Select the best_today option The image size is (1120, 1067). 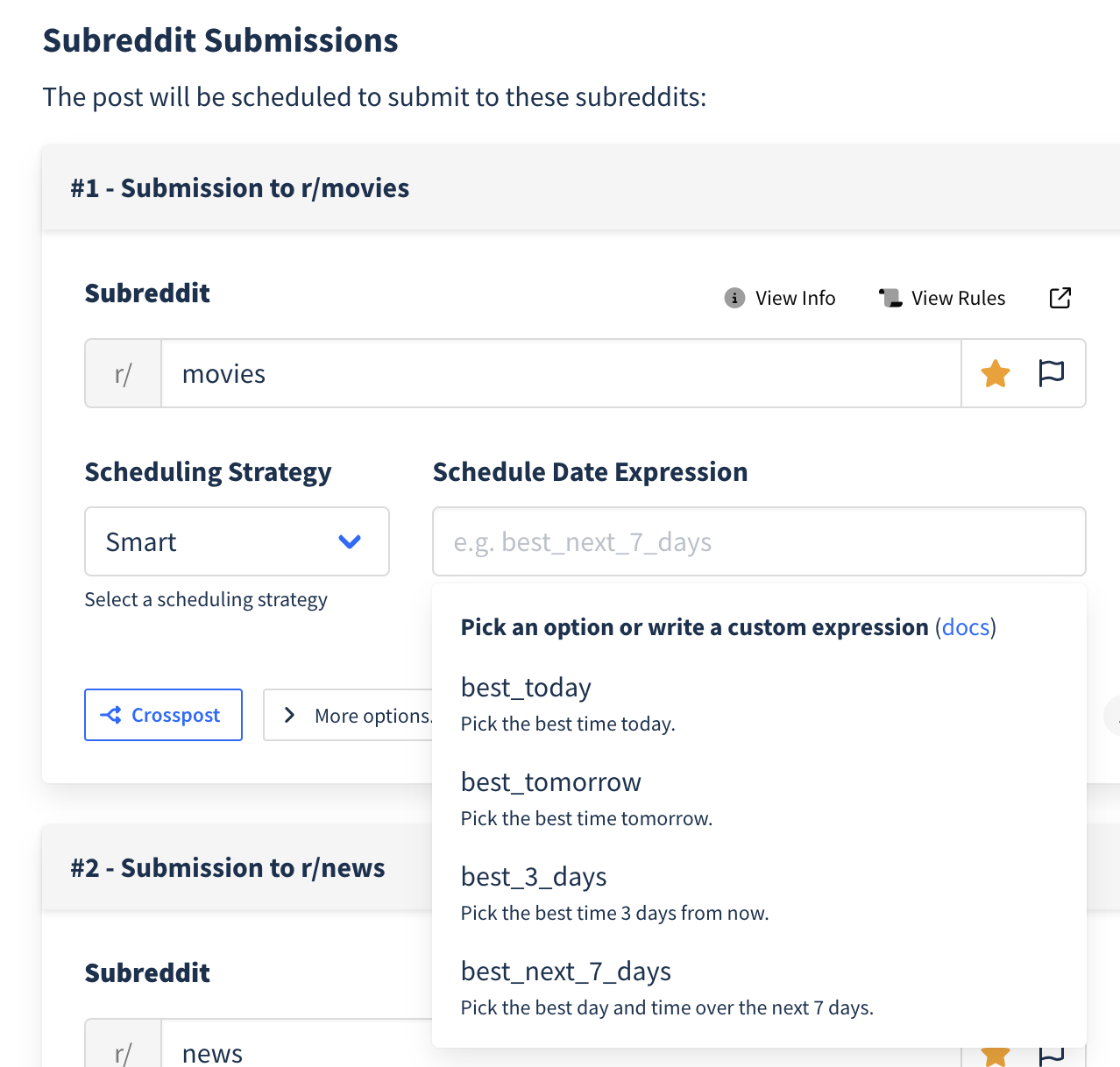[759, 704]
